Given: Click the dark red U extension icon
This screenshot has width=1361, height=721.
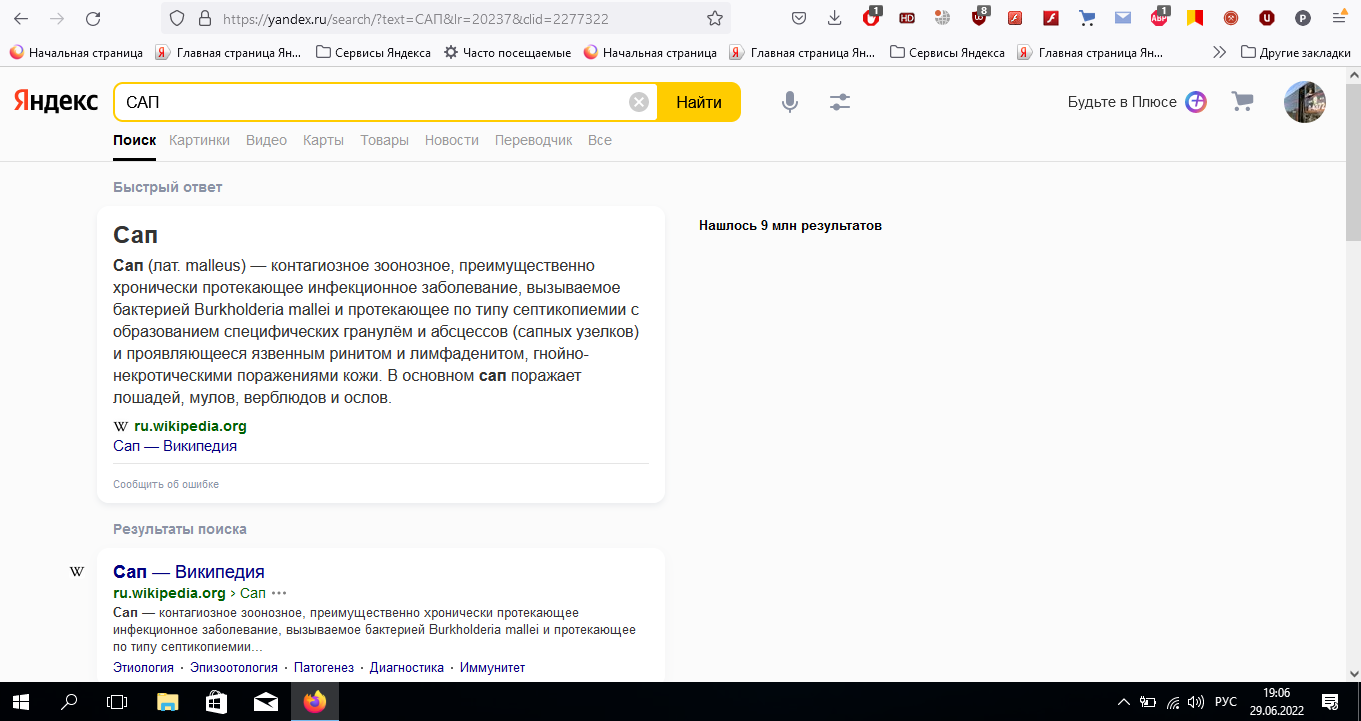Looking at the screenshot, I should [1267, 18].
